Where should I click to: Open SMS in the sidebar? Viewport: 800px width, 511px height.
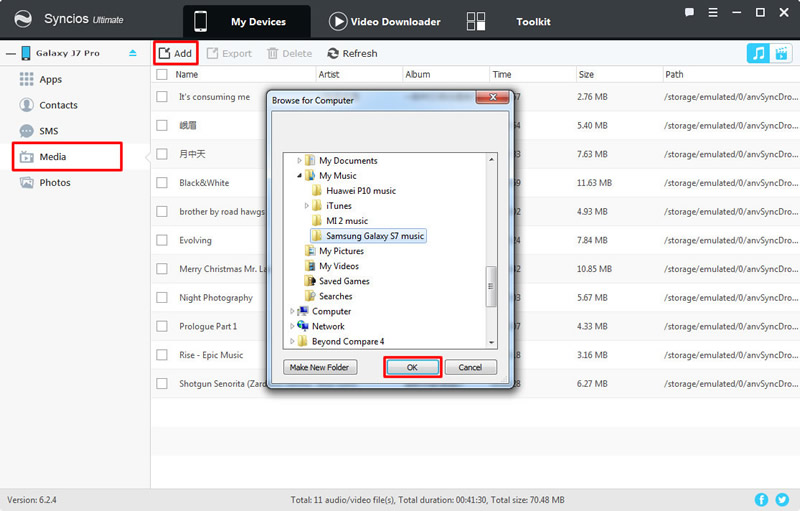[39, 131]
